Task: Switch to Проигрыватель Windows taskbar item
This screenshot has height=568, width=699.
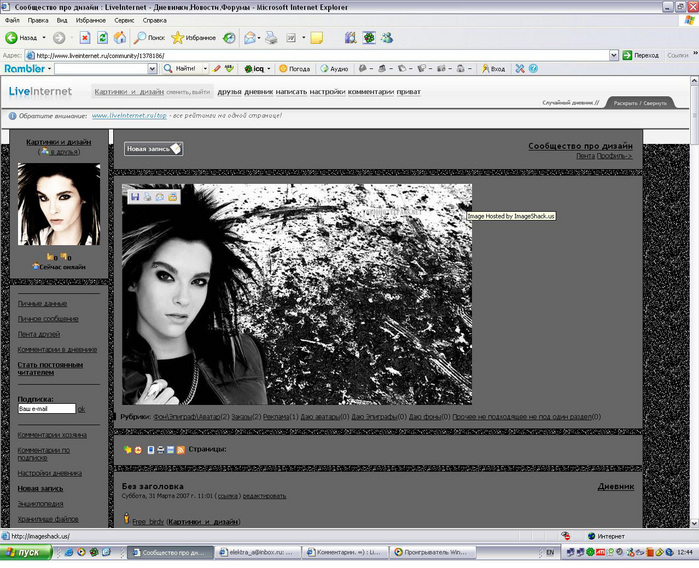Action: (433, 552)
